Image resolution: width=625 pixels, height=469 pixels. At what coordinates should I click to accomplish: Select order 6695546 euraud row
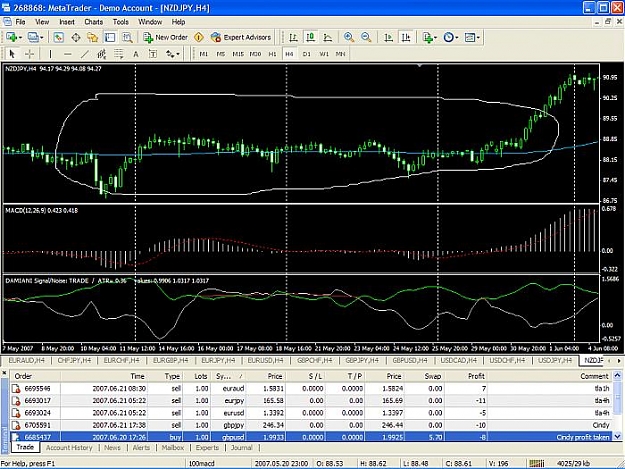(x=311, y=388)
